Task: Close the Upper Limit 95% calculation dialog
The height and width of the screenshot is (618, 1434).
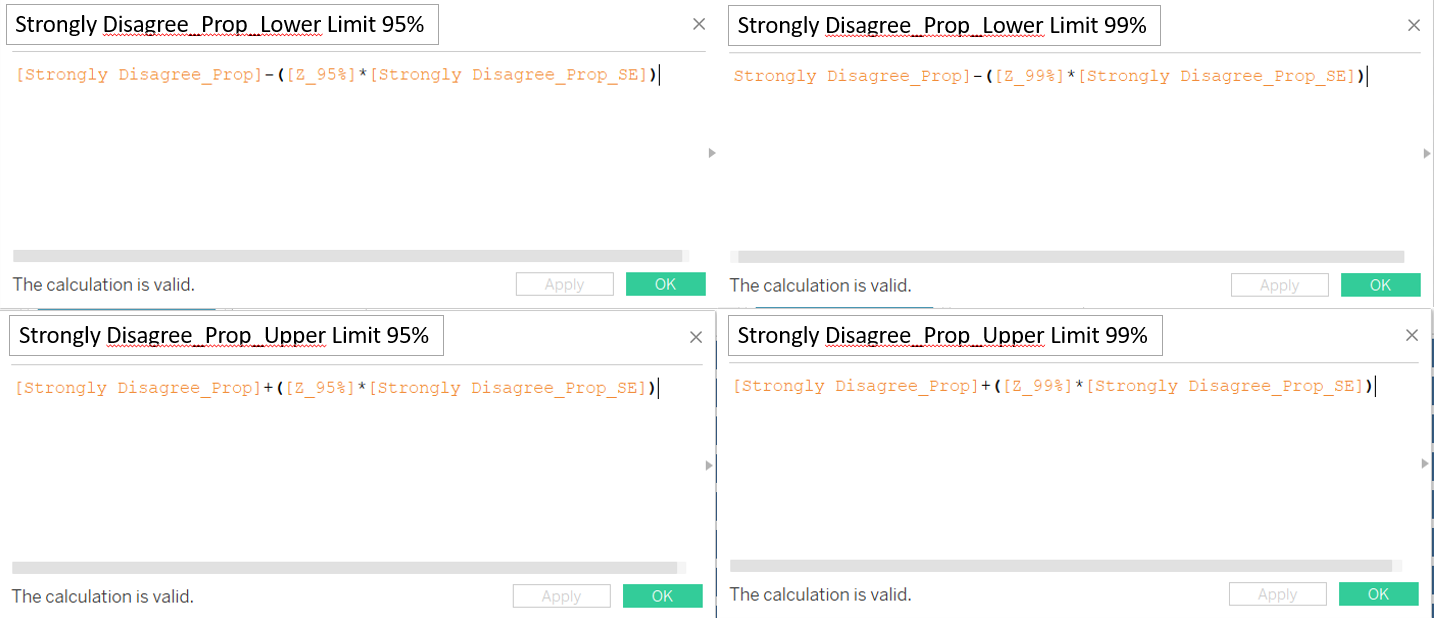Action: coord(696,337)
